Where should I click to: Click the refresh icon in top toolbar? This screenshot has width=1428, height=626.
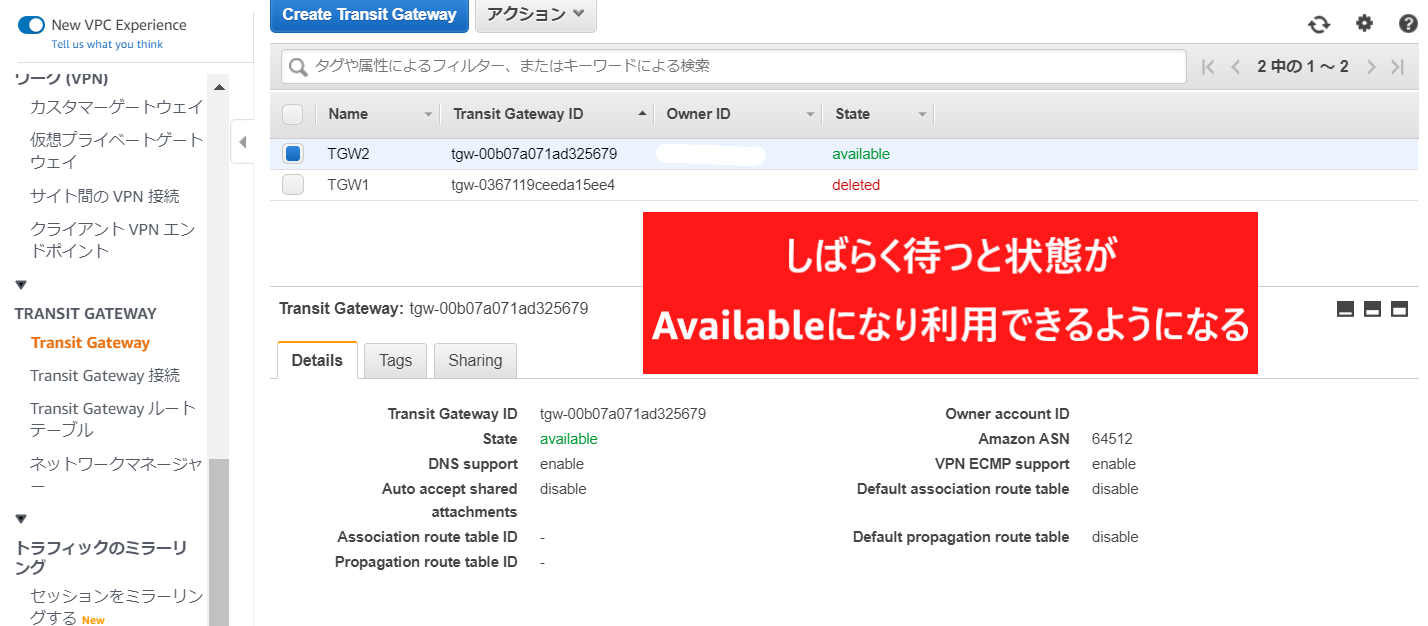click(x=1319, y=24)
